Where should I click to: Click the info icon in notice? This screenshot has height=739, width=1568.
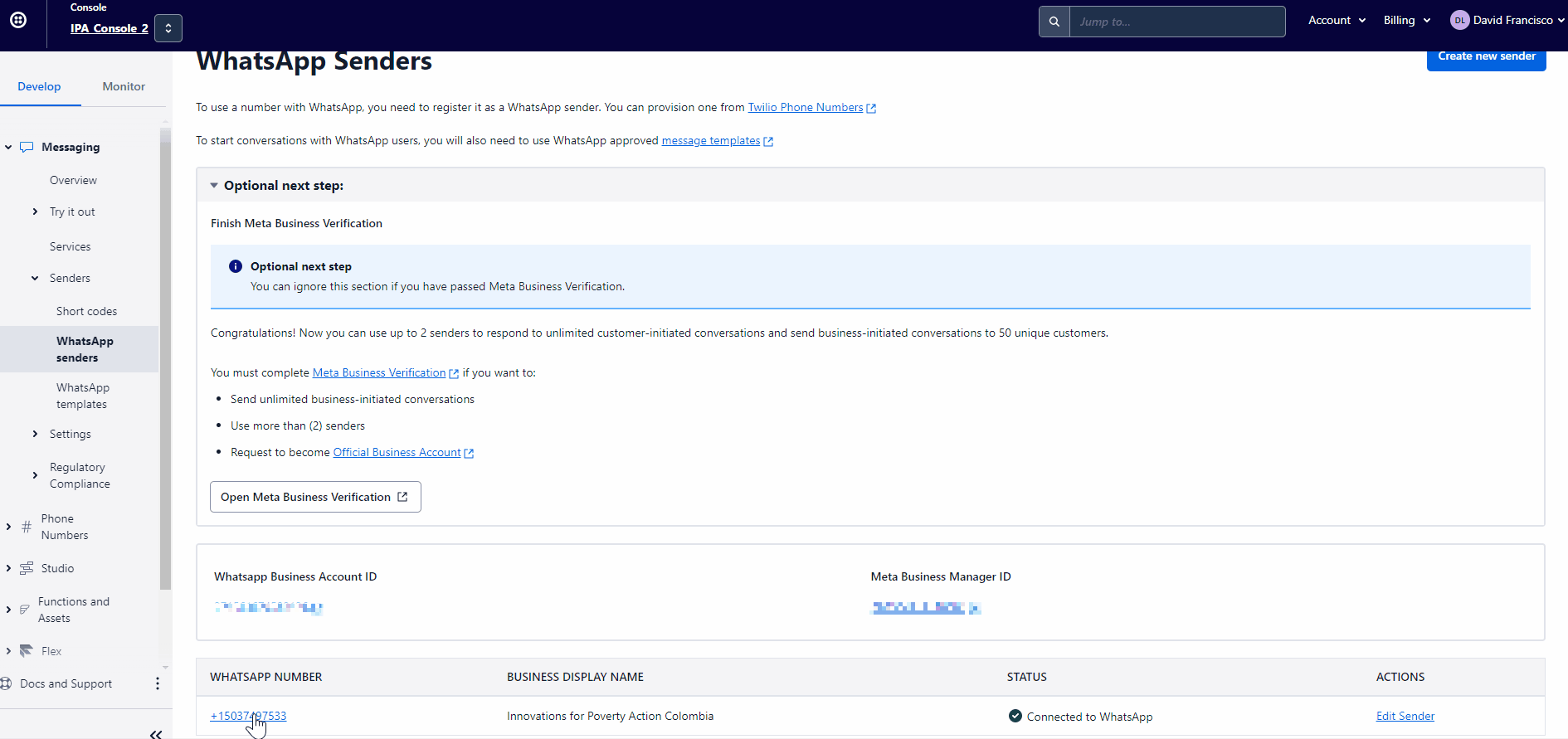click(x=236, y=266)
